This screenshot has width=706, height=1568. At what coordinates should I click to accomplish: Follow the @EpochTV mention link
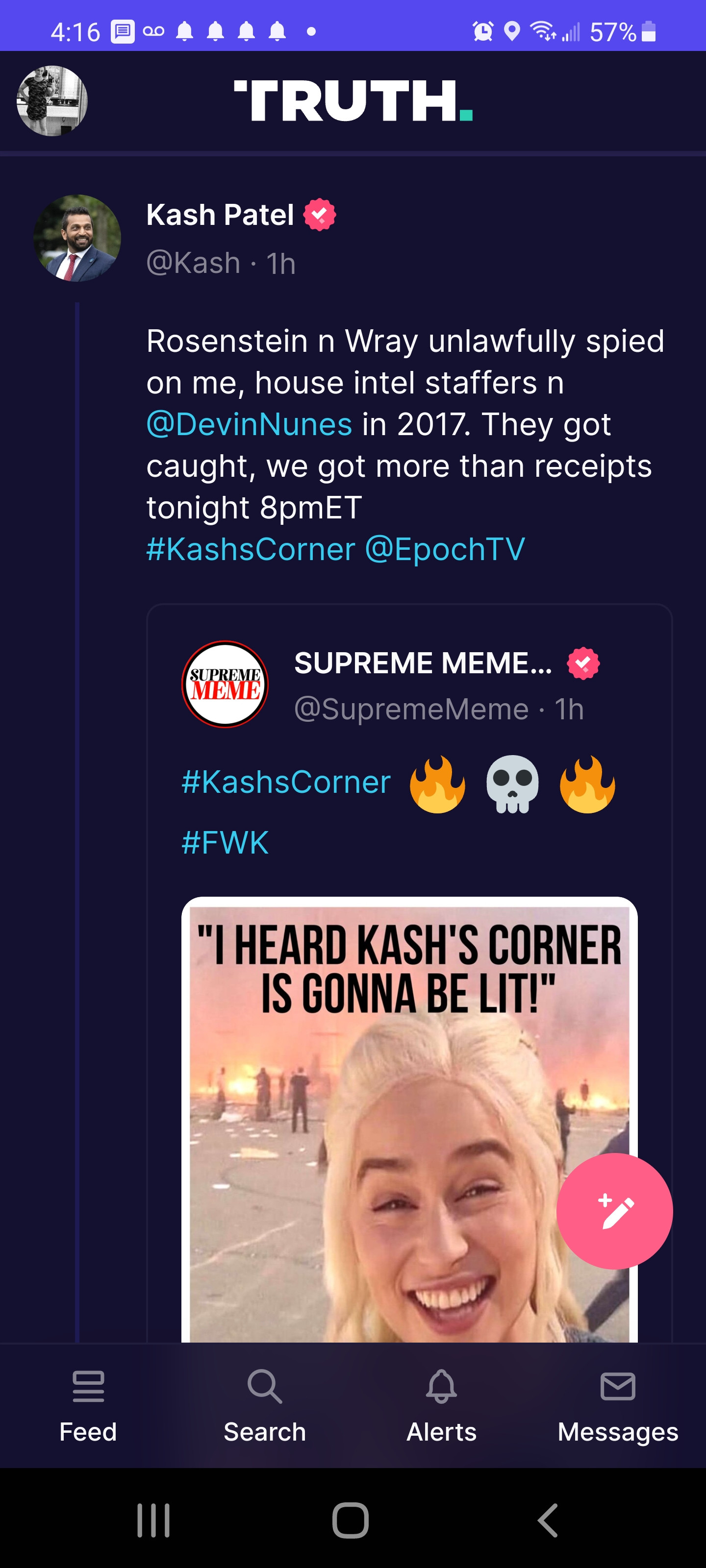pos(445,549)
